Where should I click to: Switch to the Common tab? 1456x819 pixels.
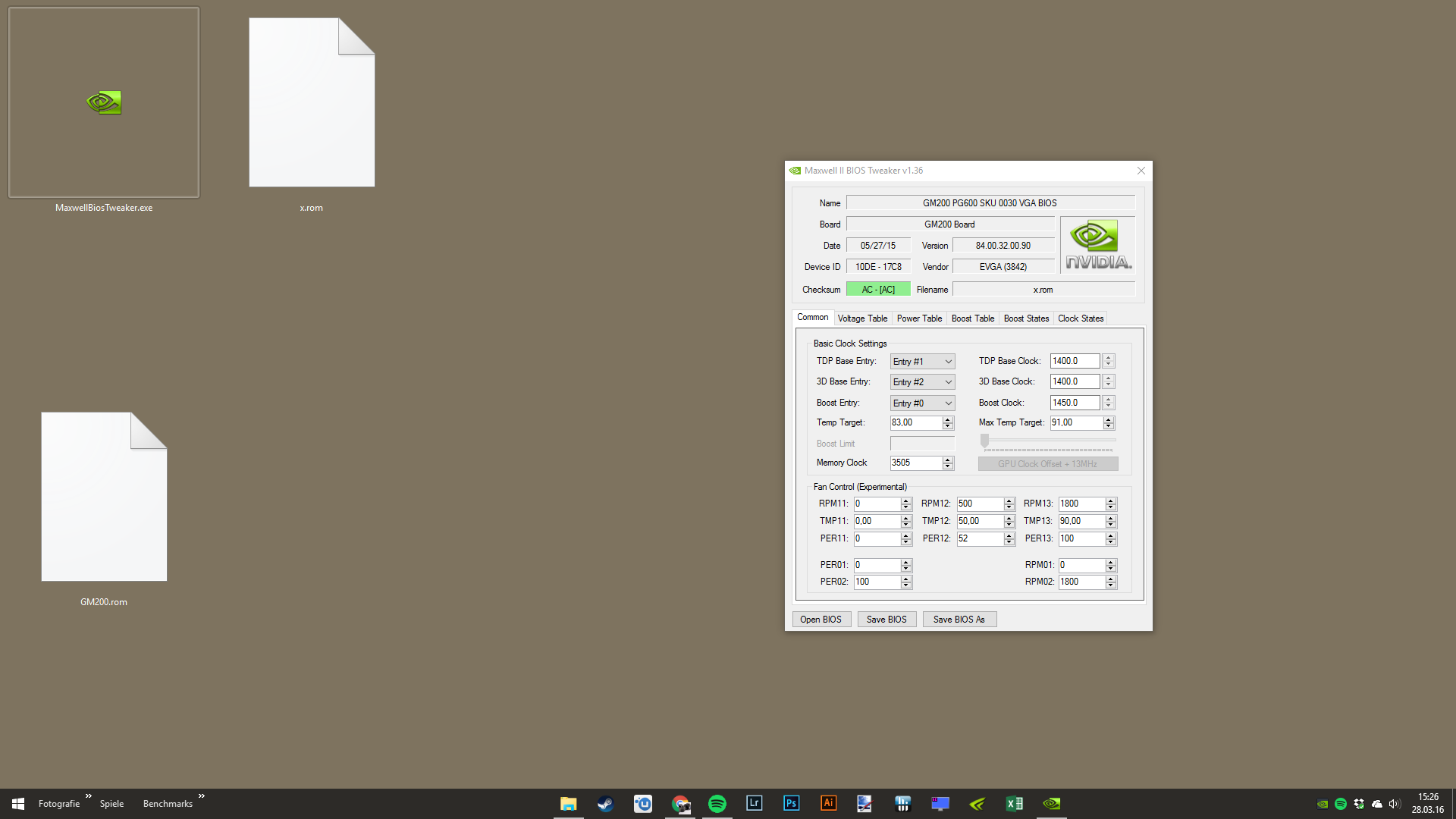pos(813,318)
